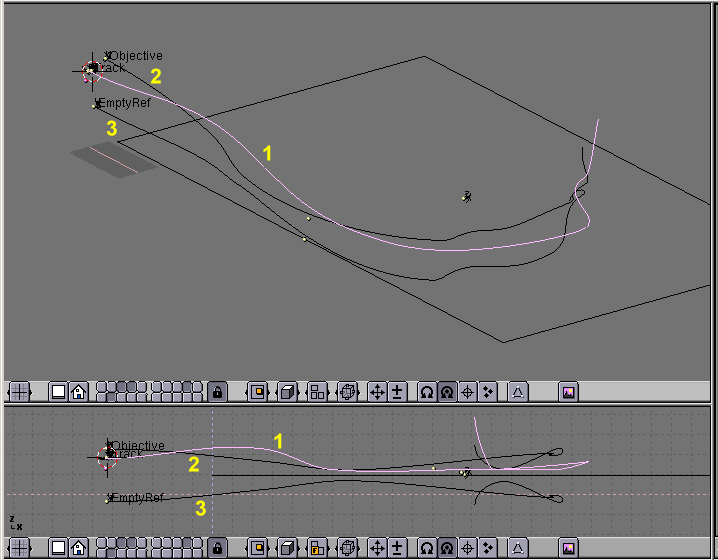Open draw mode cube menu in top header
The height and width of the screenshot is (560, 718).
point(287,392)
